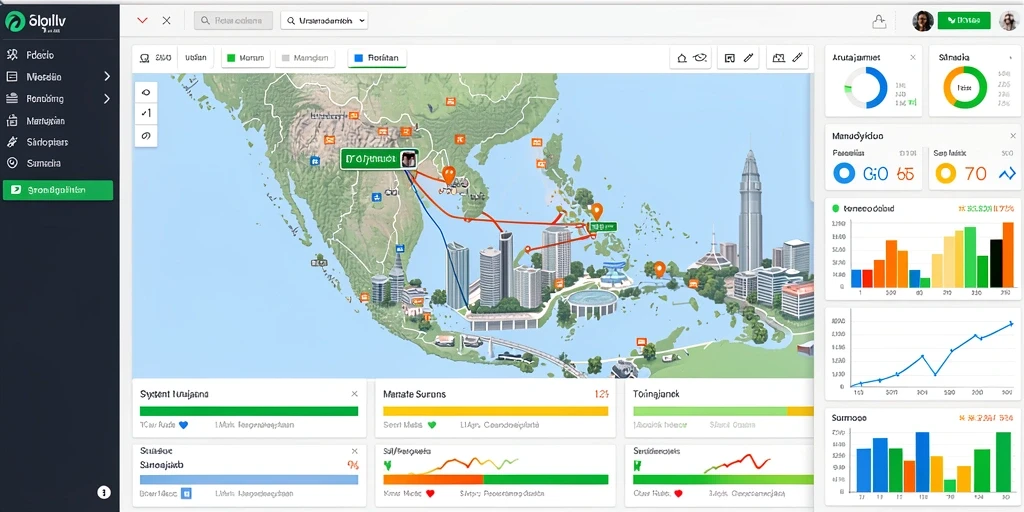Image resolution: width=1024 pixels, height=512 pixels.
Task: Click the full green progress bar in the System card
Action: 249,411
